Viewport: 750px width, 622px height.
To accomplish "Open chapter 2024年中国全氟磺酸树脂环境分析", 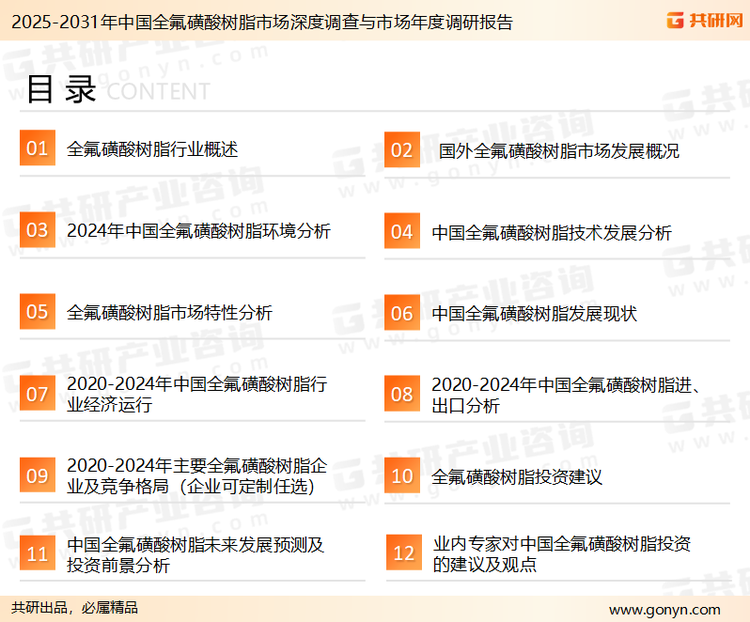I will (199, 231).
